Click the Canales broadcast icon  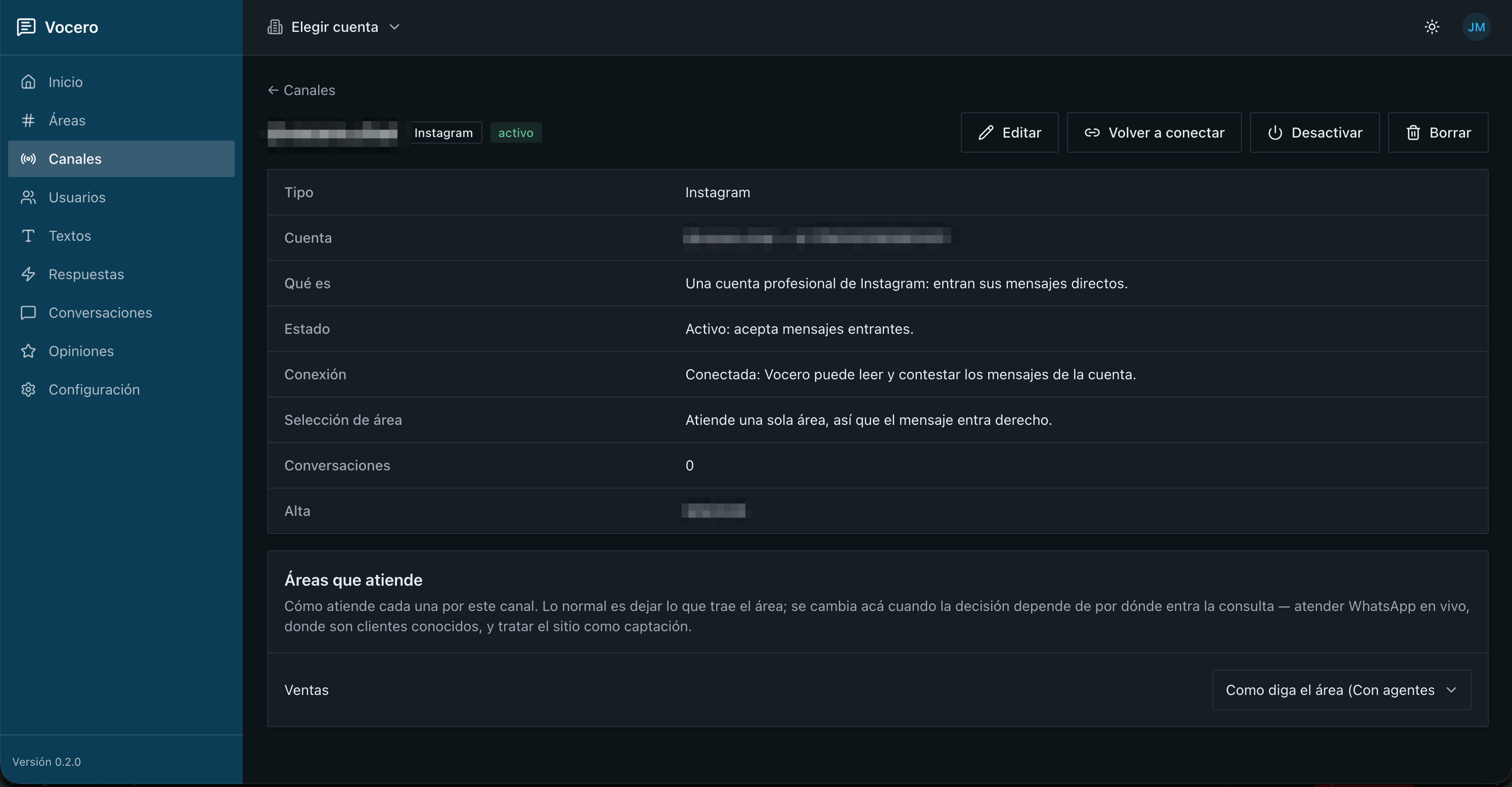pyautogui.click(x=28, y=158)
